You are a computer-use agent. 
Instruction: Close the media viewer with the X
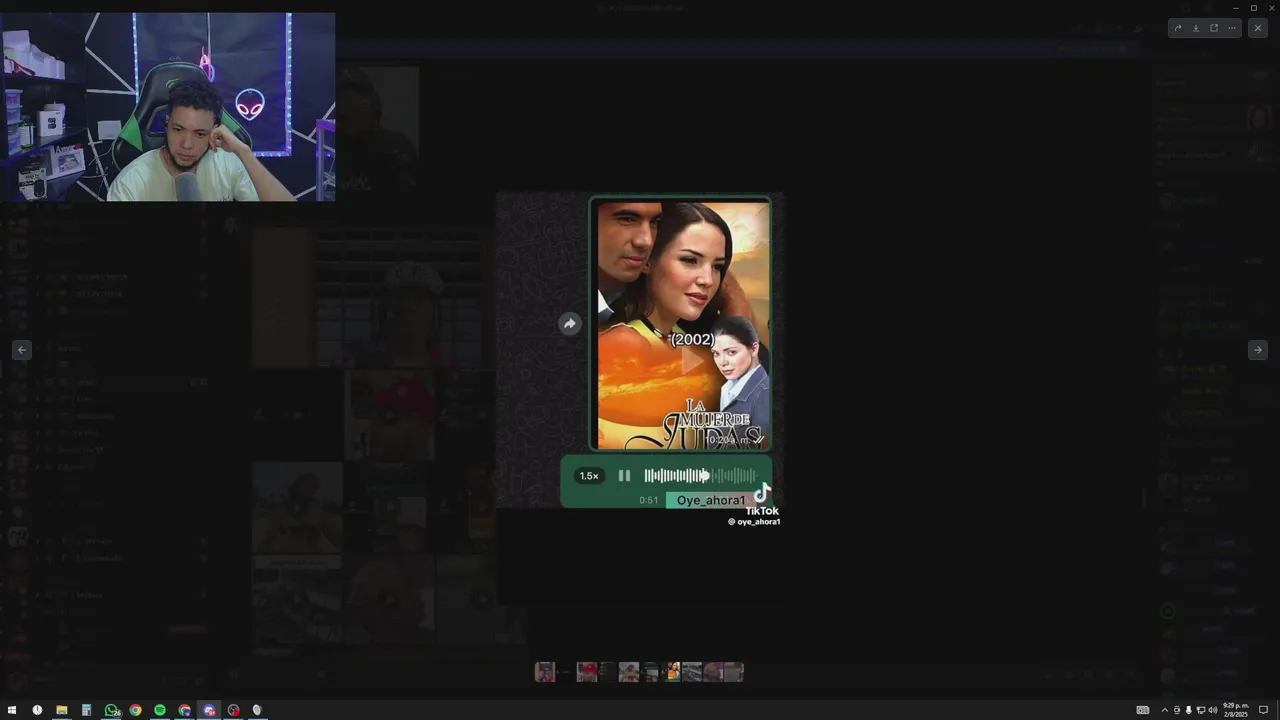coord(1258,28)
